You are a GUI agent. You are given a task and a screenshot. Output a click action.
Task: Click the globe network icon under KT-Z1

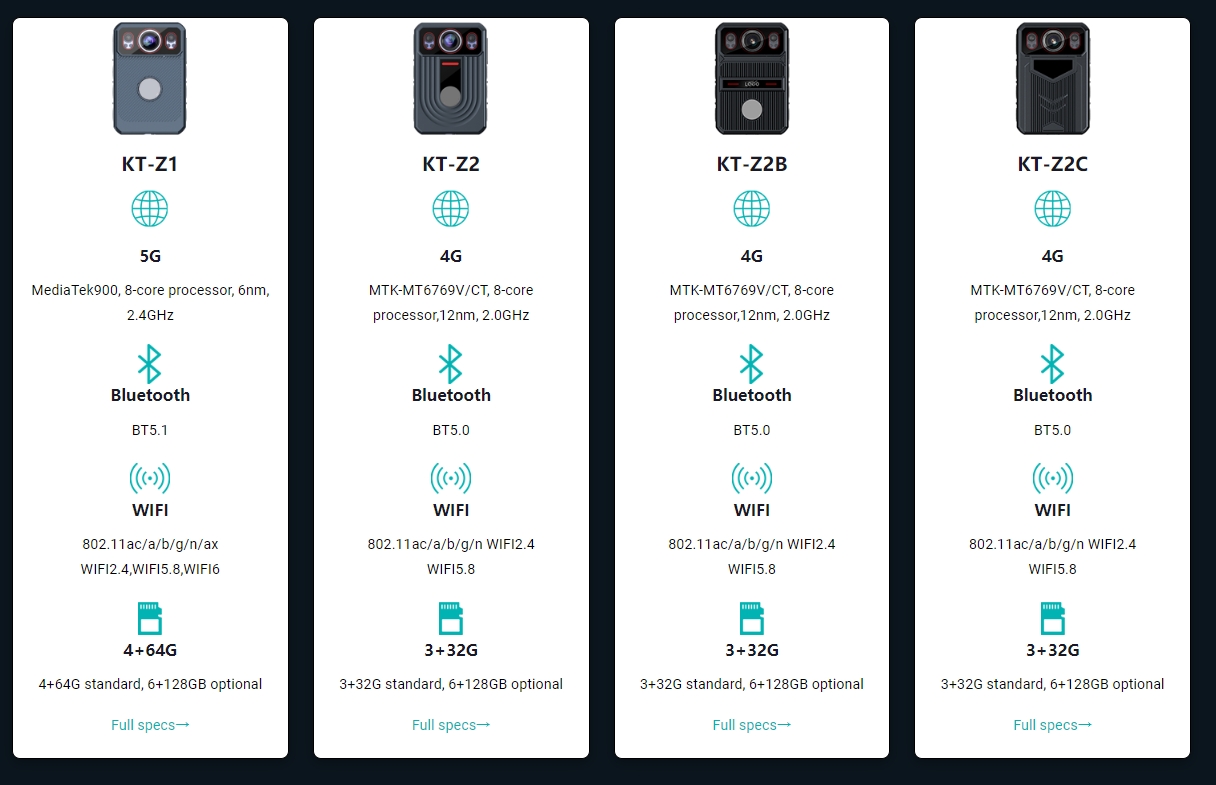pos(150,209)
